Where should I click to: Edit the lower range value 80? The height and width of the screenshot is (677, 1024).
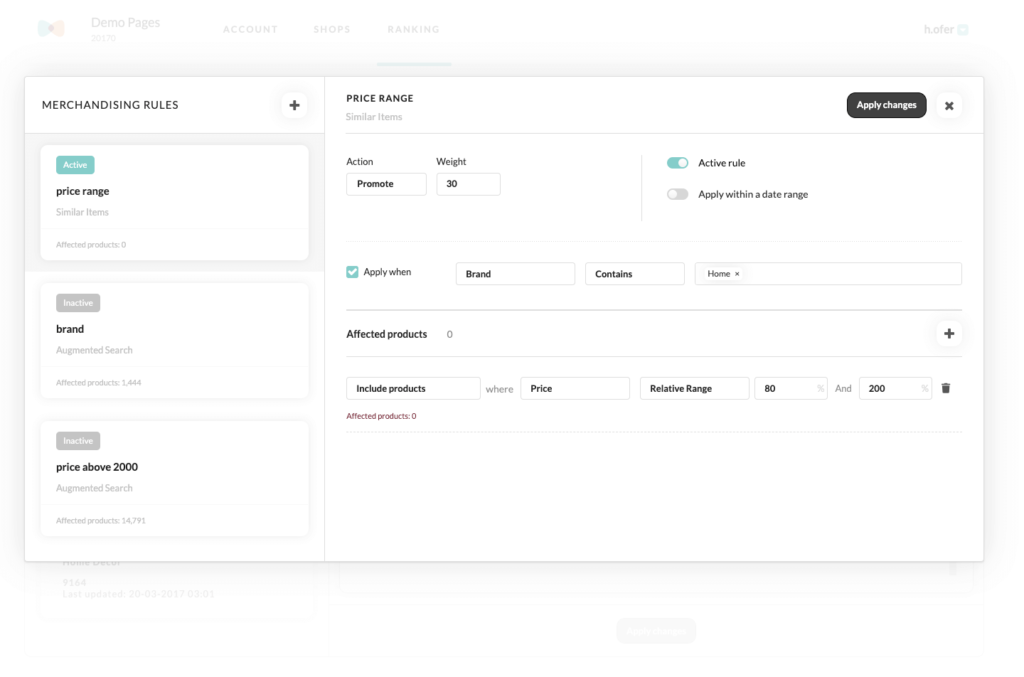[x=791, y=388]
